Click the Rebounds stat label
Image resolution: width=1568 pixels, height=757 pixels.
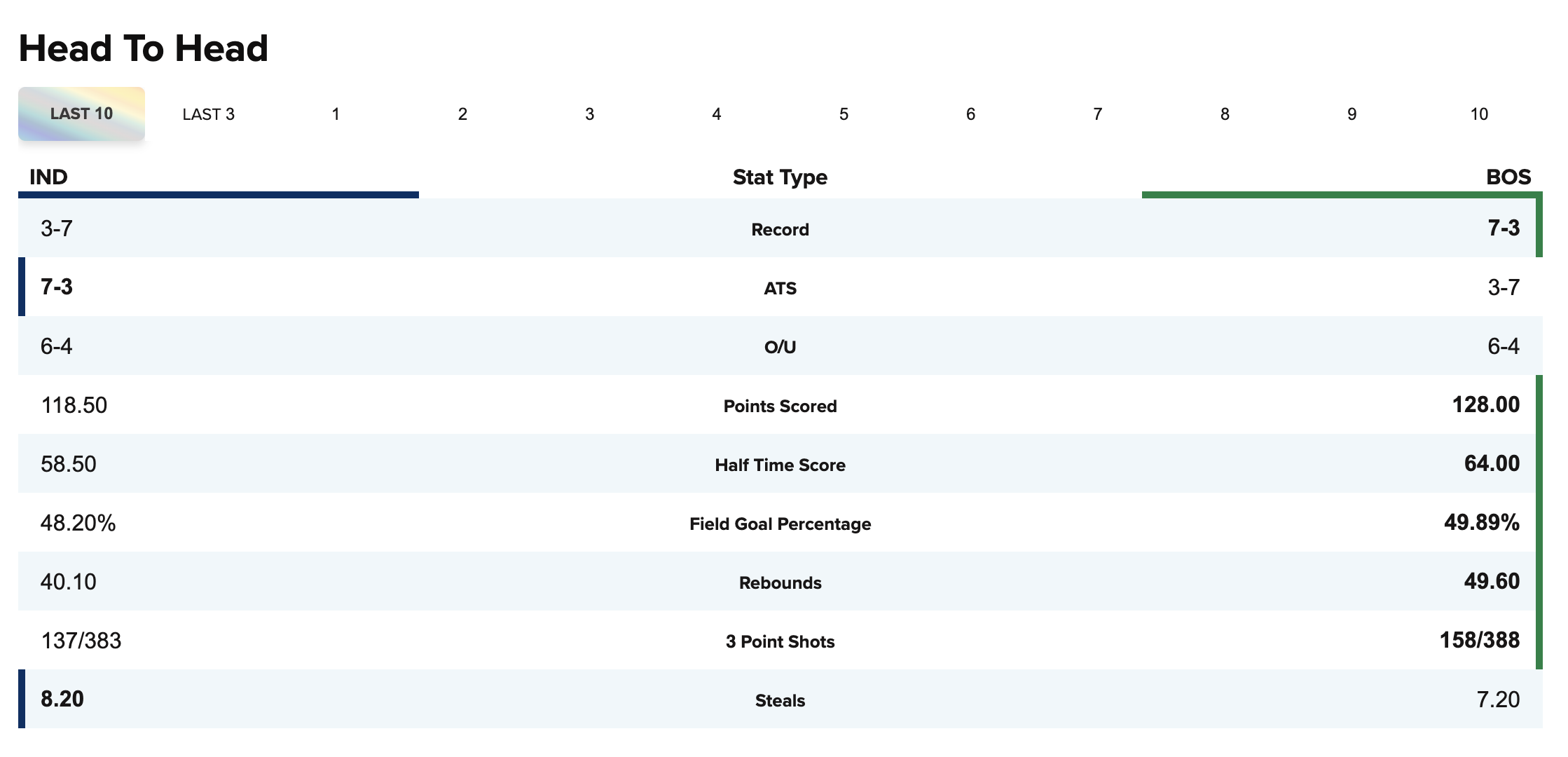780,582
